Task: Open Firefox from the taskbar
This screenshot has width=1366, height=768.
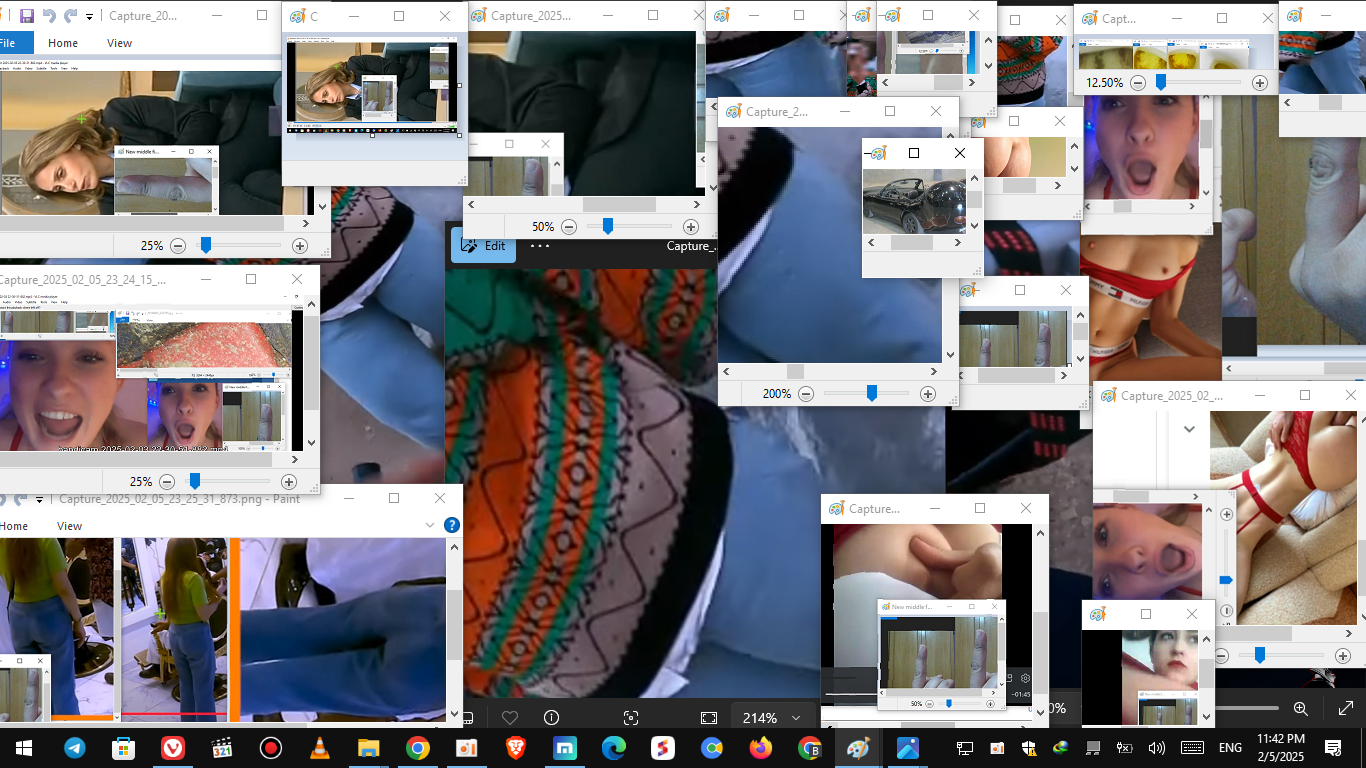Action: pyautogui.click(x=761, y=748)
